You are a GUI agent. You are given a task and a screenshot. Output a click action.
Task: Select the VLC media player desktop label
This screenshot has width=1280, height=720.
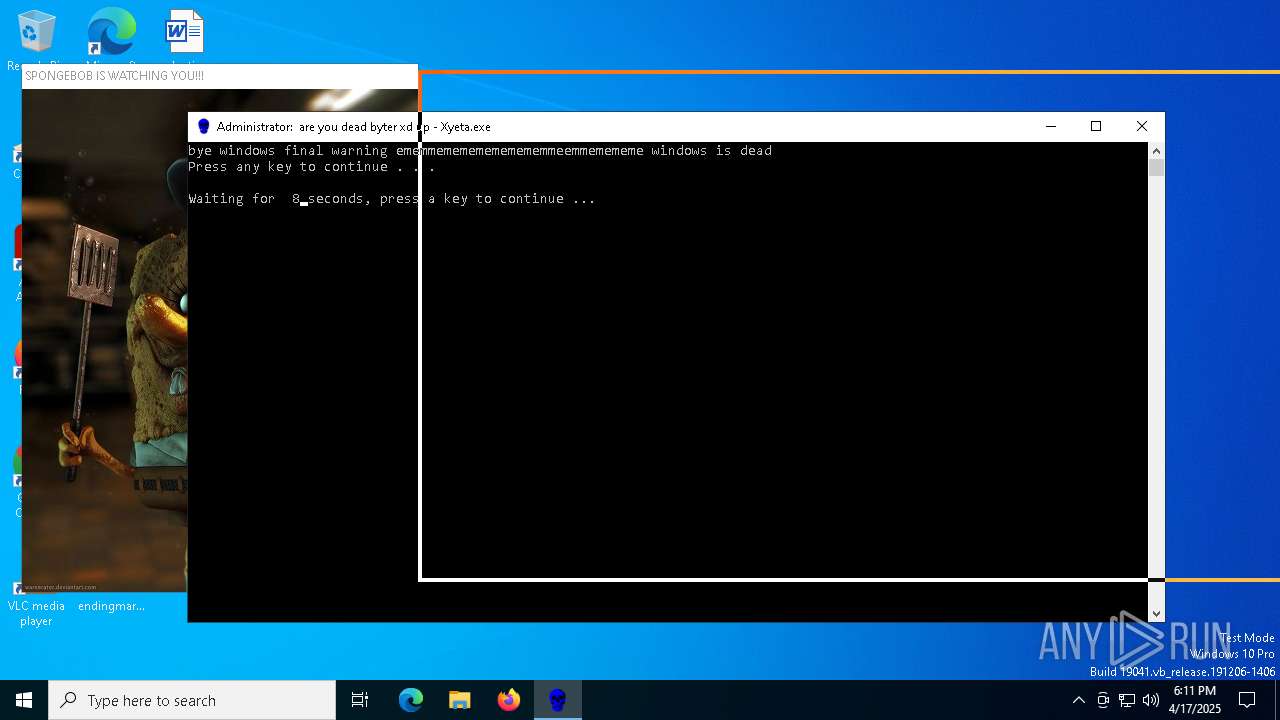36,613
